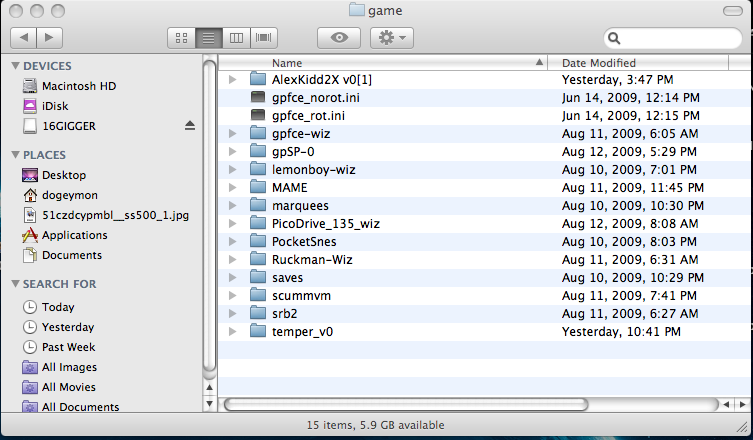Toggle the toolbar with top-right pill button
This screenshot has height=440, width=753.
[733, 11]
